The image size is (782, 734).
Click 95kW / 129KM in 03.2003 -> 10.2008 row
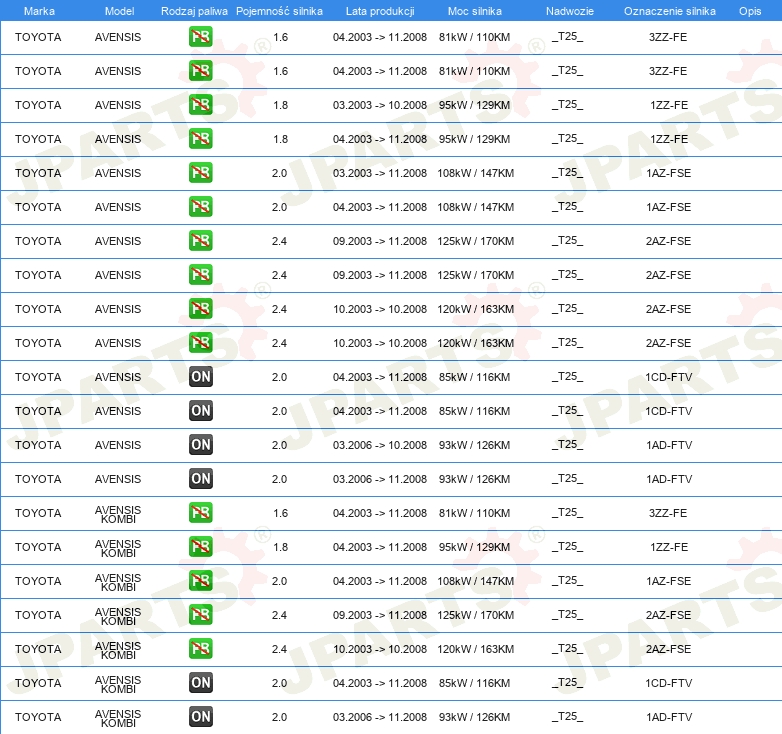click(475, 105)
